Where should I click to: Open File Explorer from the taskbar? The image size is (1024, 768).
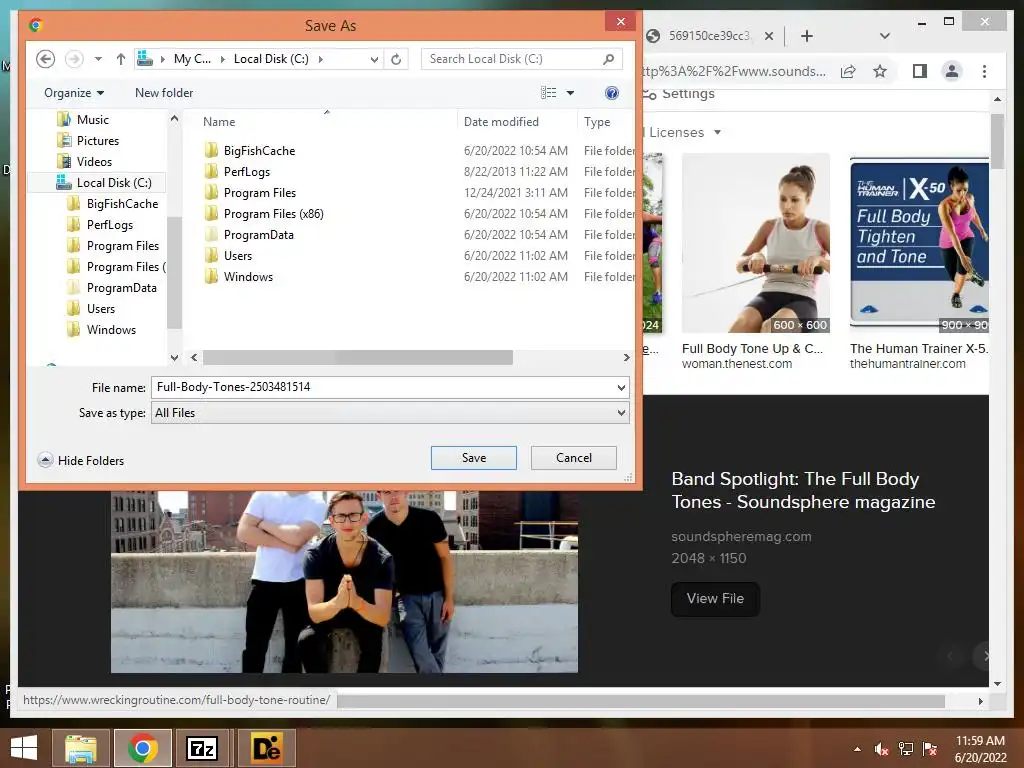(81, 748)
